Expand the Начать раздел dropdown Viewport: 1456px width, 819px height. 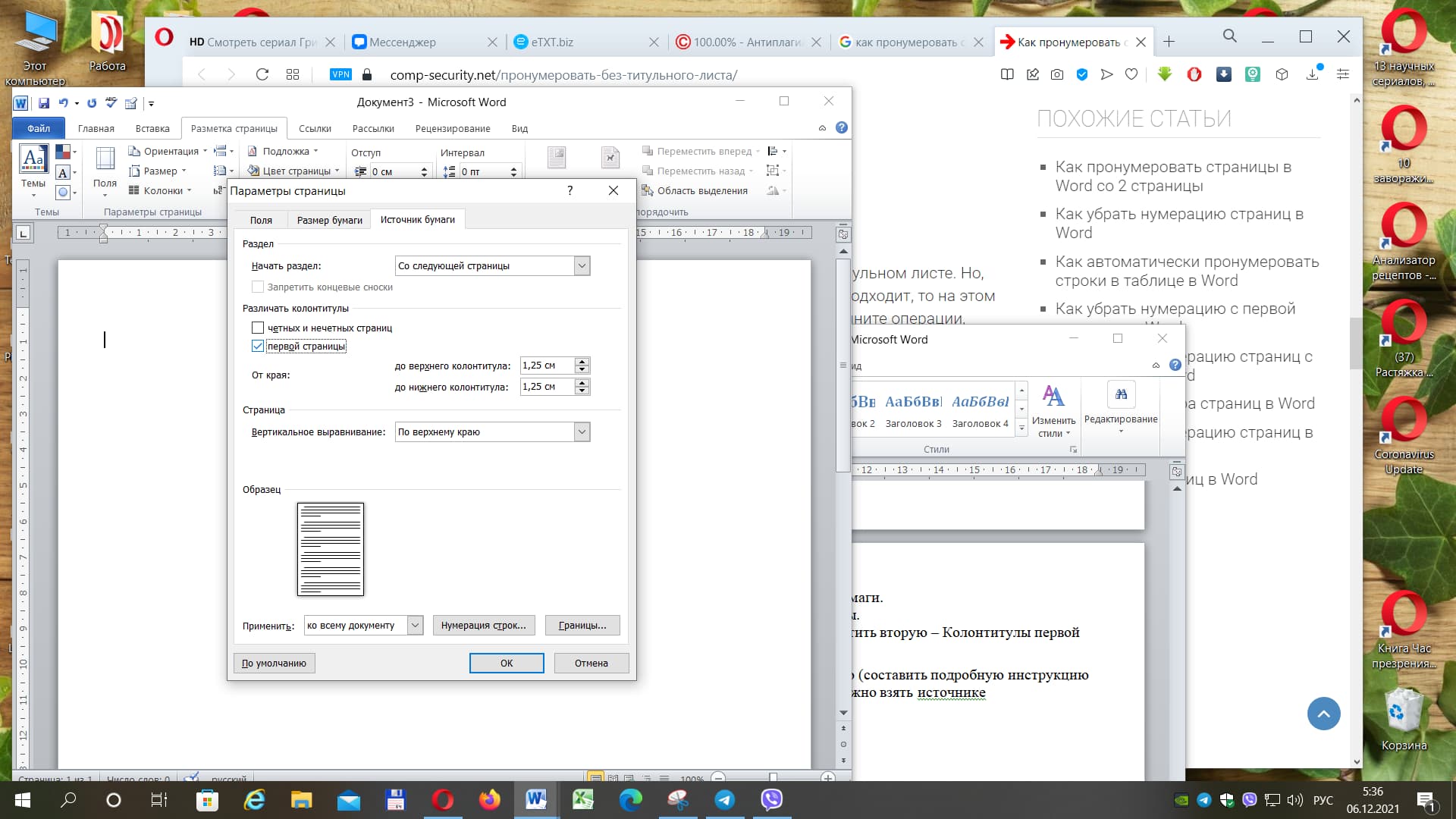click(x=582, y=265)
